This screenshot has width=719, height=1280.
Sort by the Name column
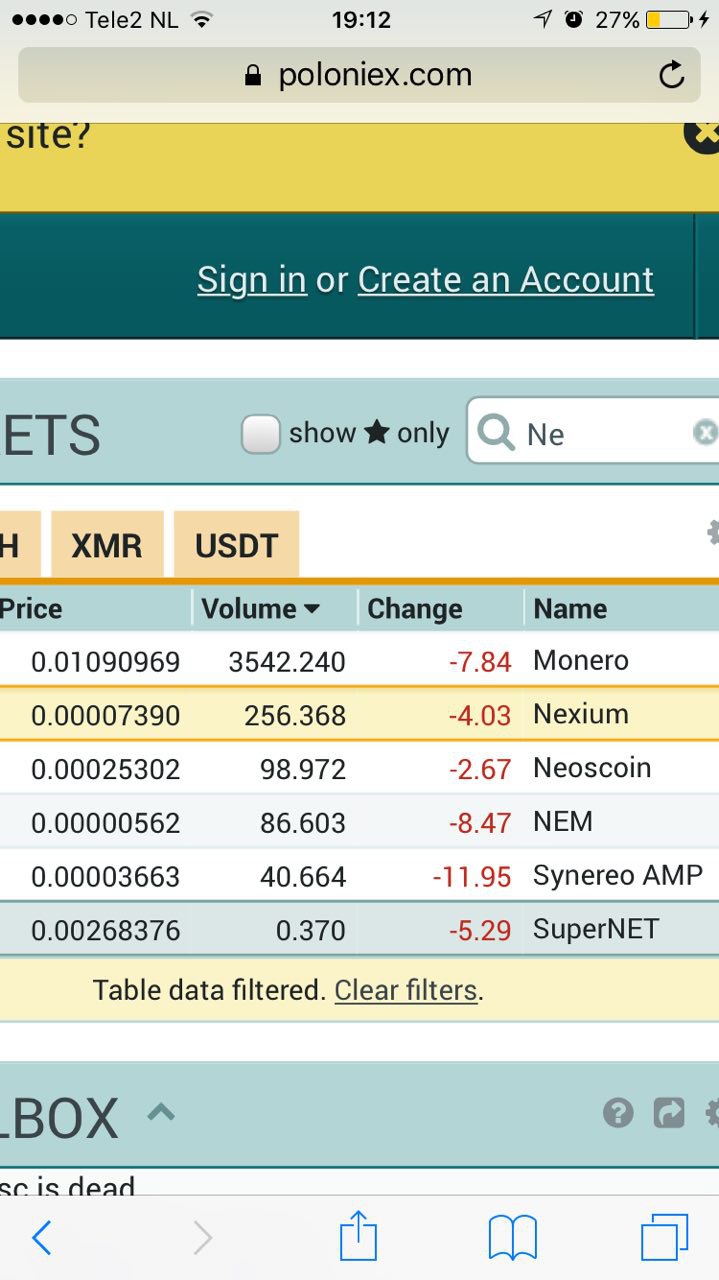[x=621, y=609]
